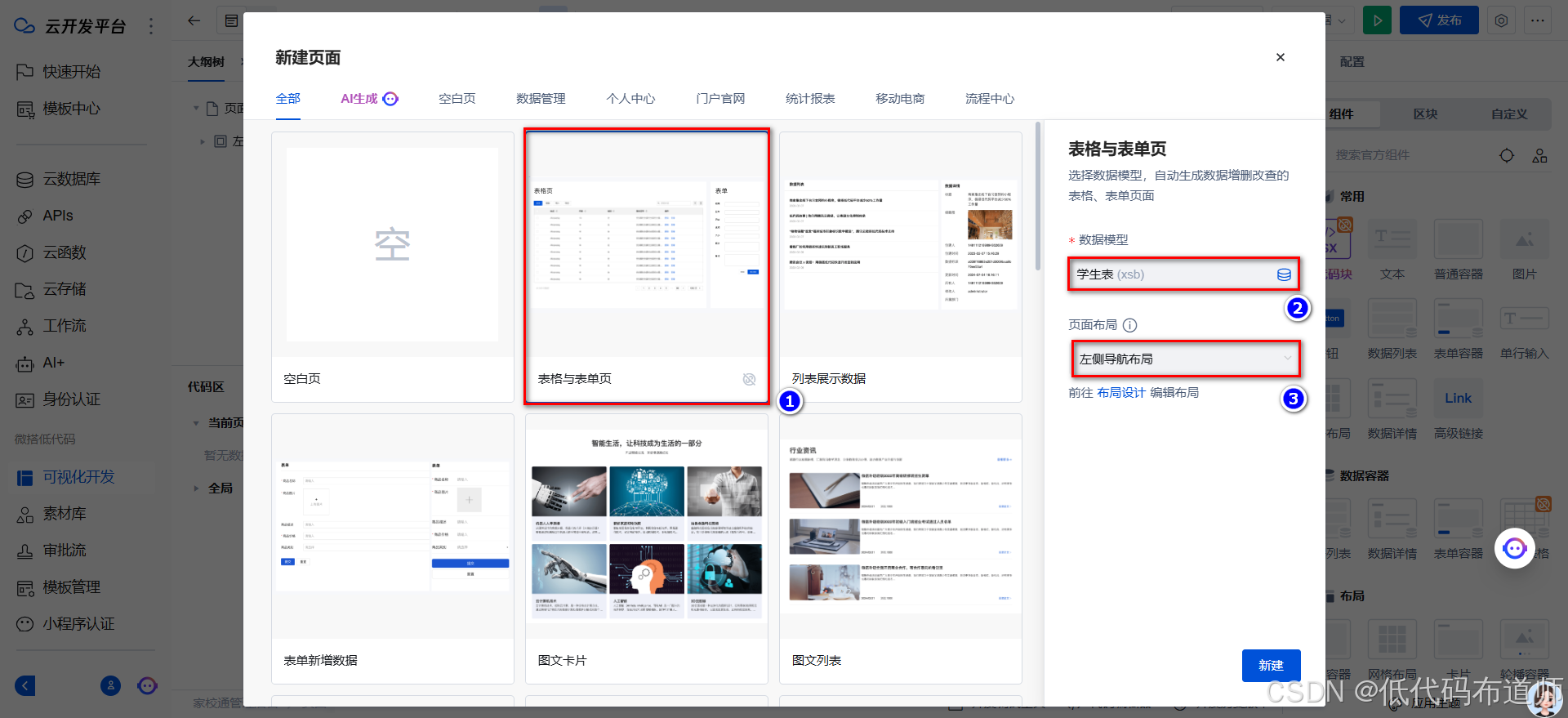This screenshot has width=1568, height=718.
Task: Switch to 门户官网 tab
Action: click(720, 99)
